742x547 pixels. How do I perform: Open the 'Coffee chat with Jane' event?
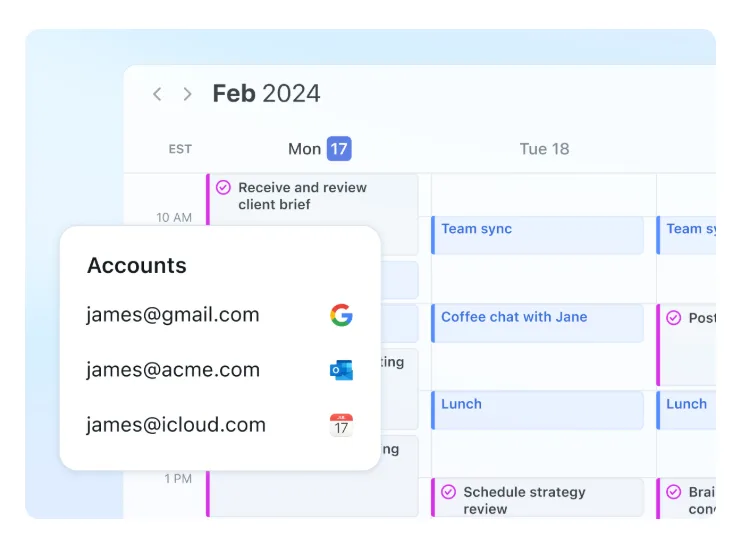[537, 323]
